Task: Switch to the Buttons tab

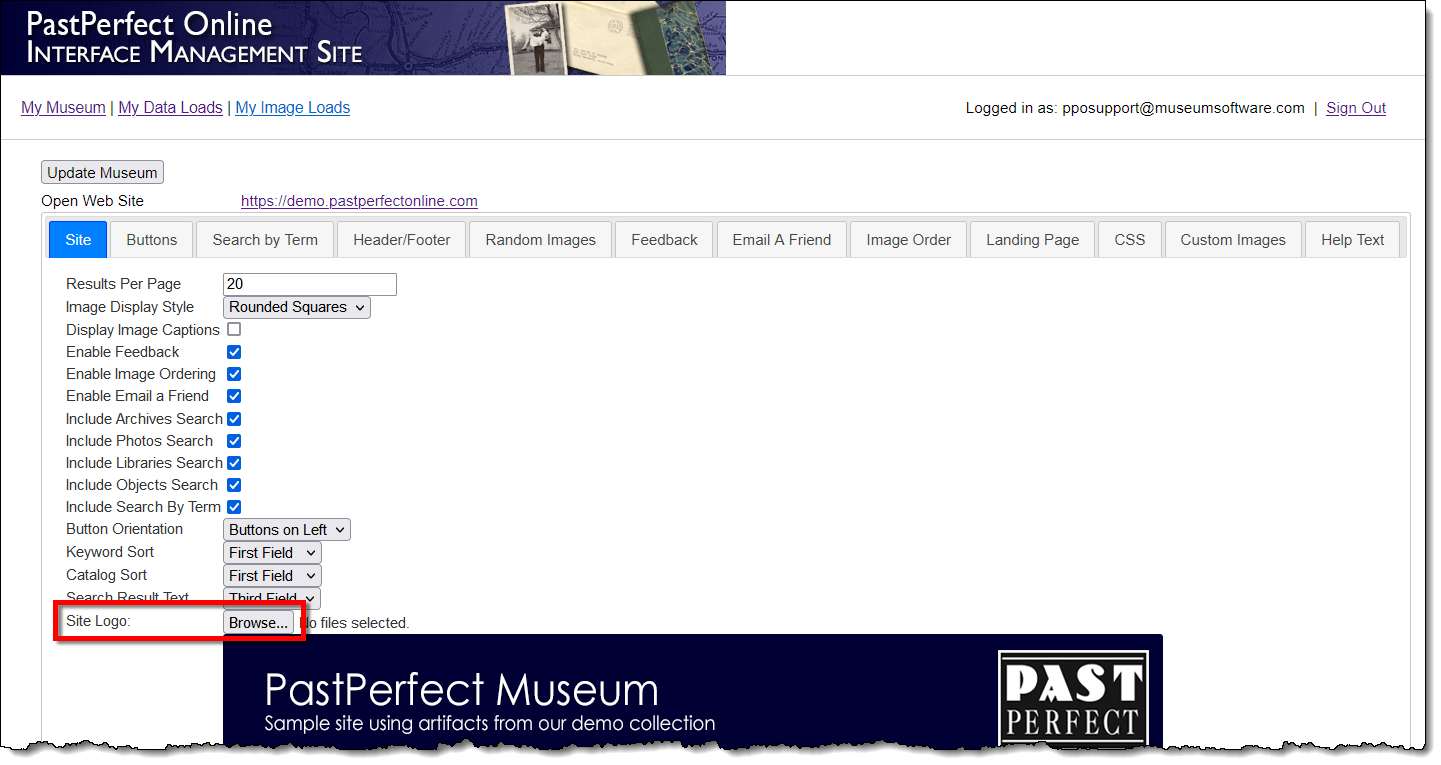Action: pyautogui.click(x=152, y=240)
